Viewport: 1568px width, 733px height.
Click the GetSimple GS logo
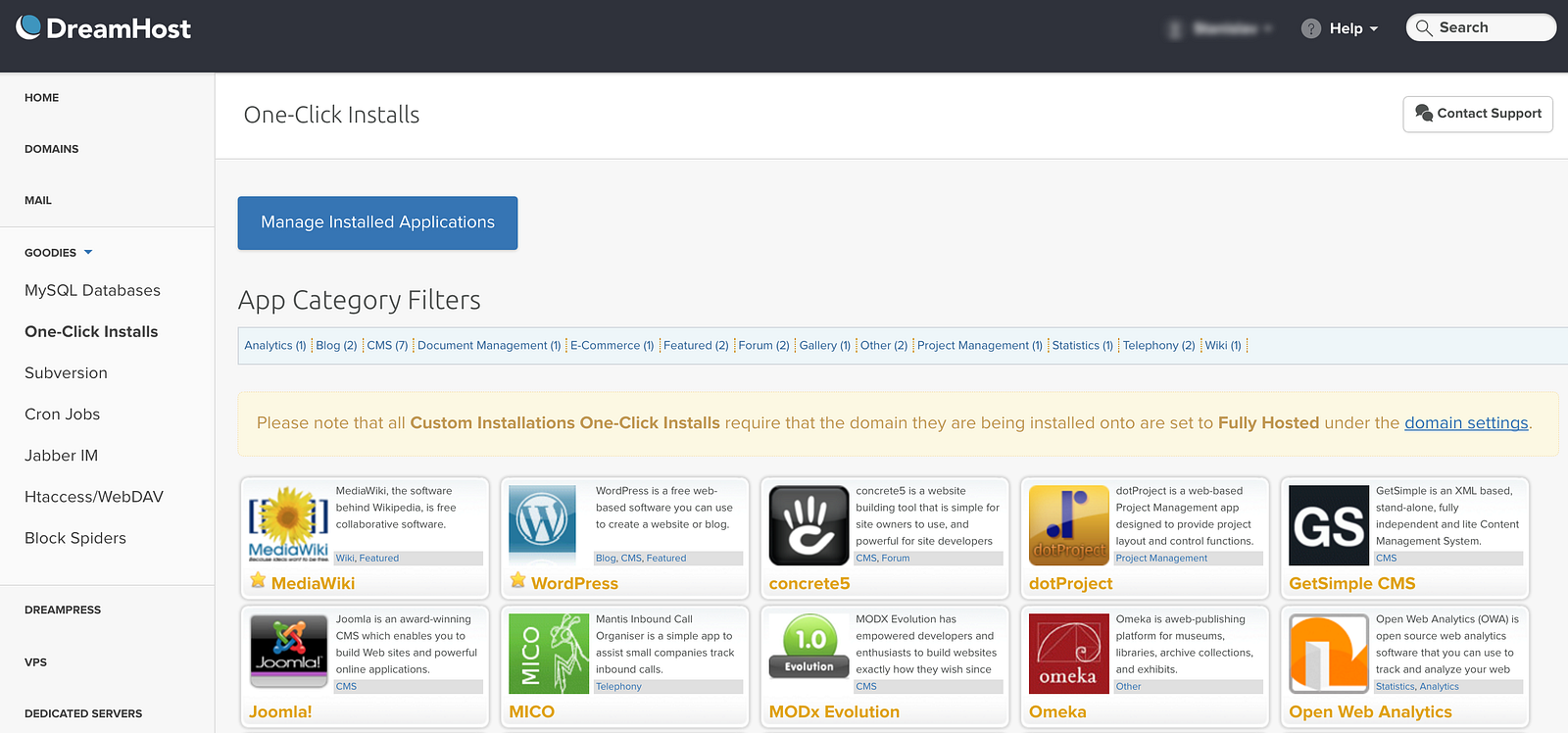point(1329,525)
